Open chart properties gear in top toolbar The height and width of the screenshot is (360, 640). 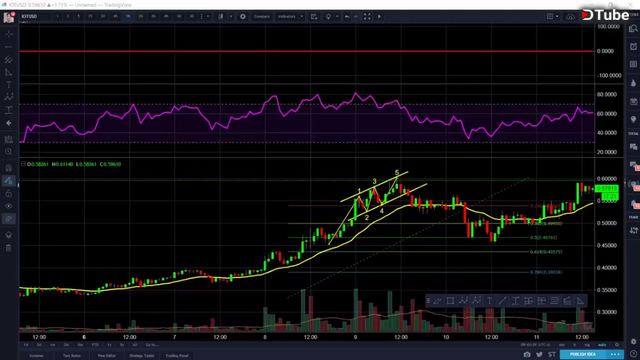tap(243, 16)
